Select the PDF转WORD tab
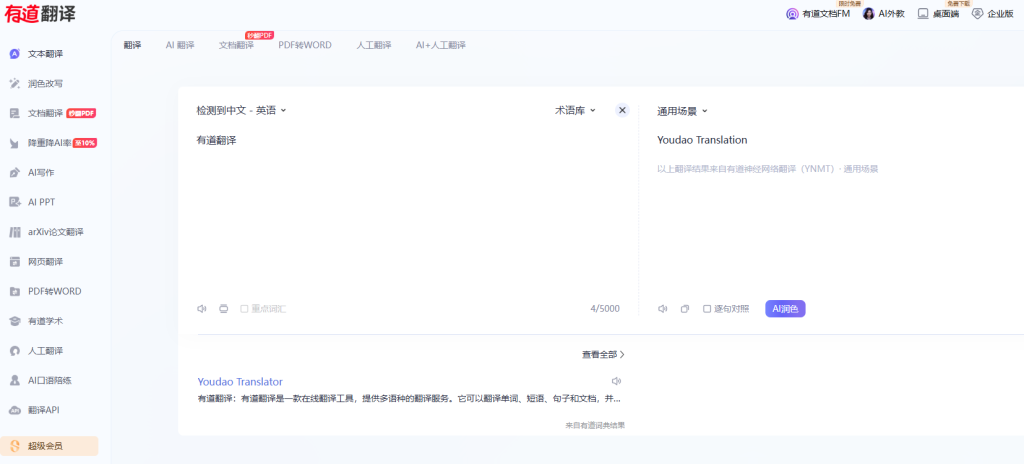The image size is (1024, 464). tap(305, 45)
